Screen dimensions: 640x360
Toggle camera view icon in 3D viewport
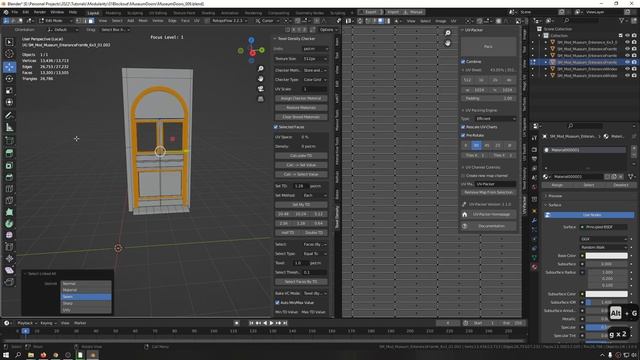(x=260, y=89)
